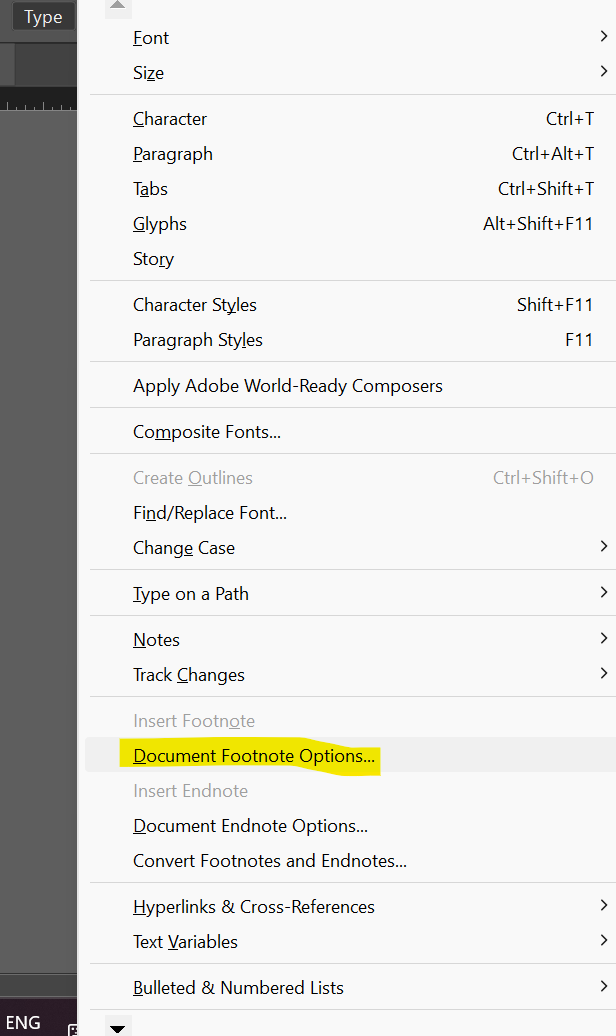Open the Type menu in menu bar
The image size is (616, 1036).
43,17
